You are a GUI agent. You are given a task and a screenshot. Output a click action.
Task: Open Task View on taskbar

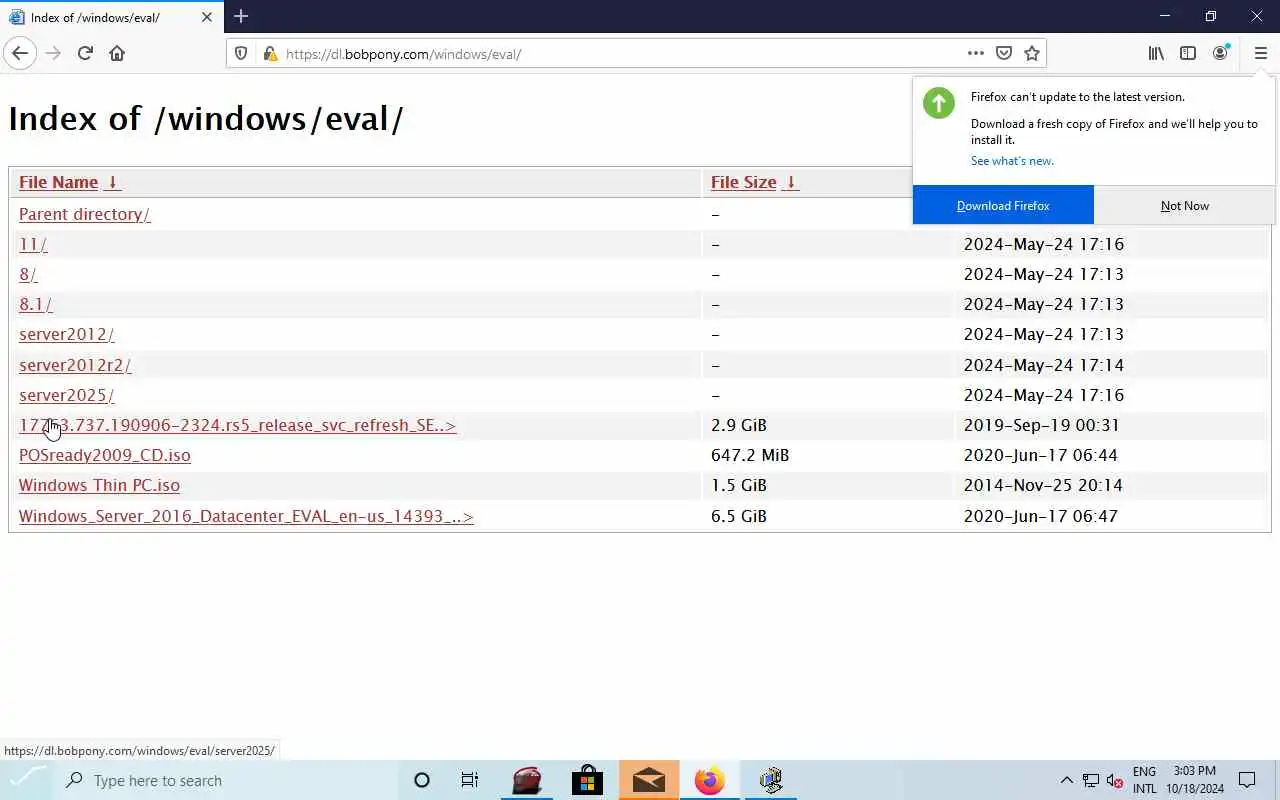coord(469,780)
